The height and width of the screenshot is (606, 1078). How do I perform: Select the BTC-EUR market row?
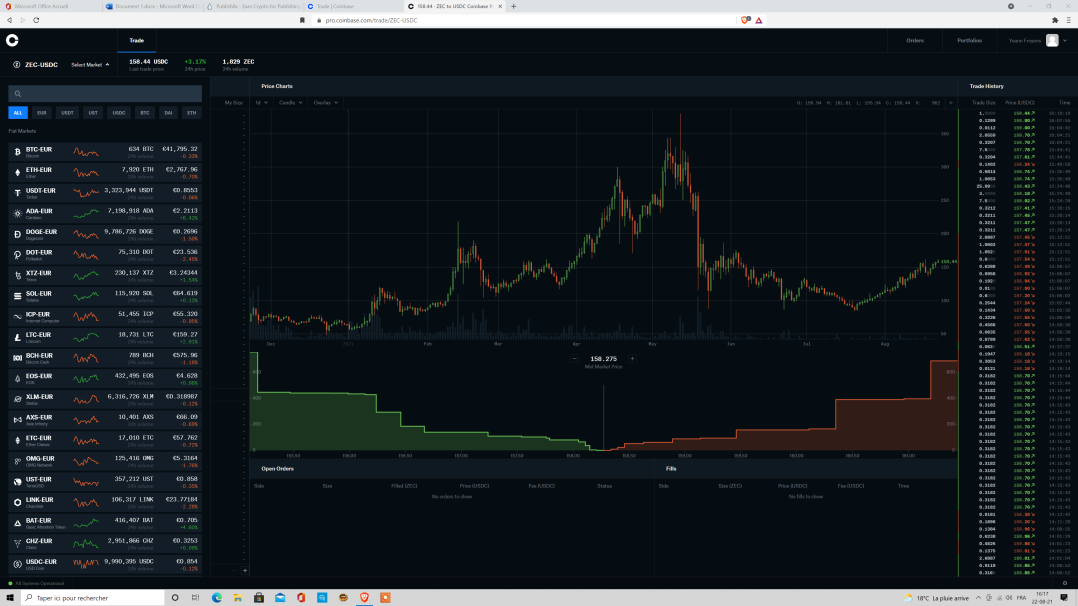coord(105,152)
